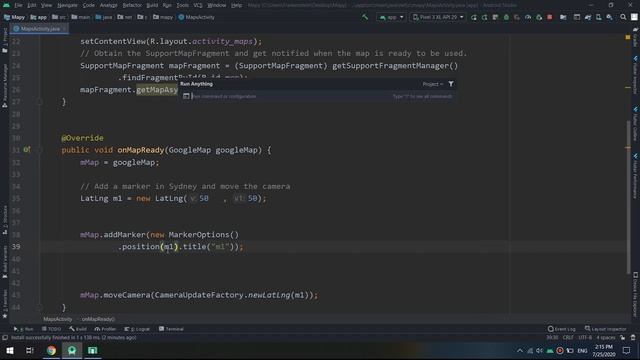Click the CRLF line separator selector
The height and width of the screenshot is (360, 640).
568,338
